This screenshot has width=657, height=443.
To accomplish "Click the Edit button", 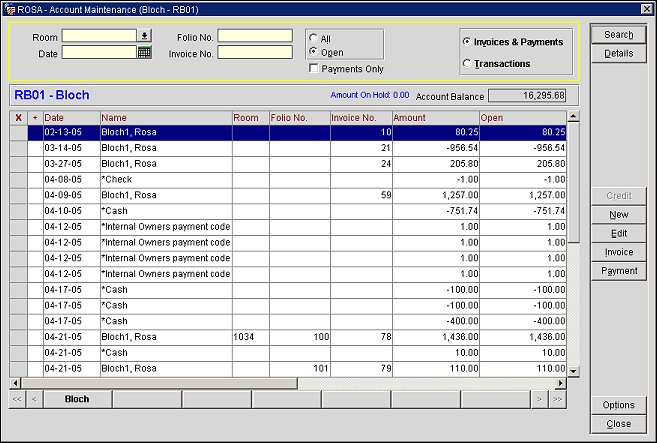I will (x=618, y=233).
